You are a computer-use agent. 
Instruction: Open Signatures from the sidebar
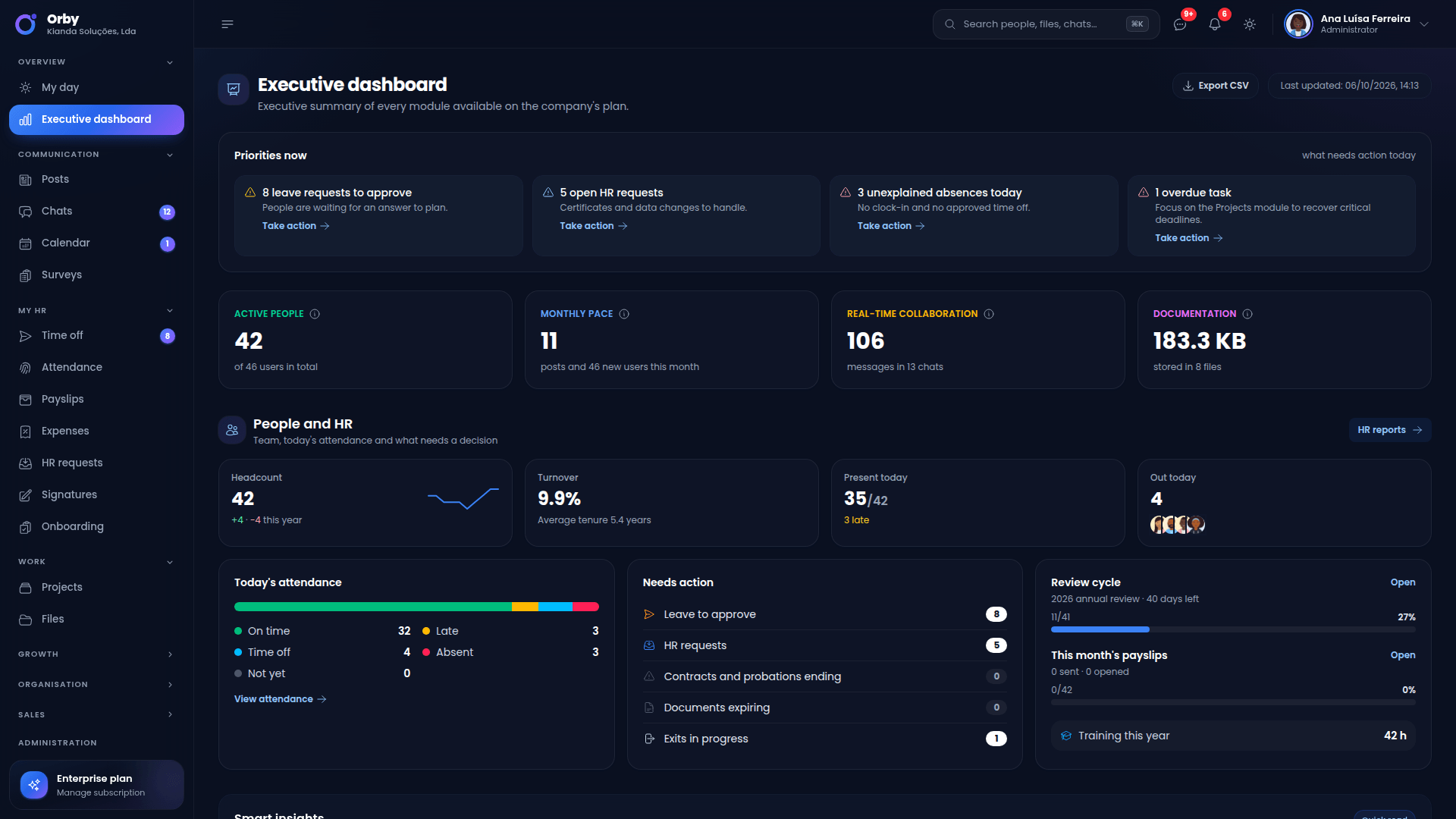click(96, 495)
